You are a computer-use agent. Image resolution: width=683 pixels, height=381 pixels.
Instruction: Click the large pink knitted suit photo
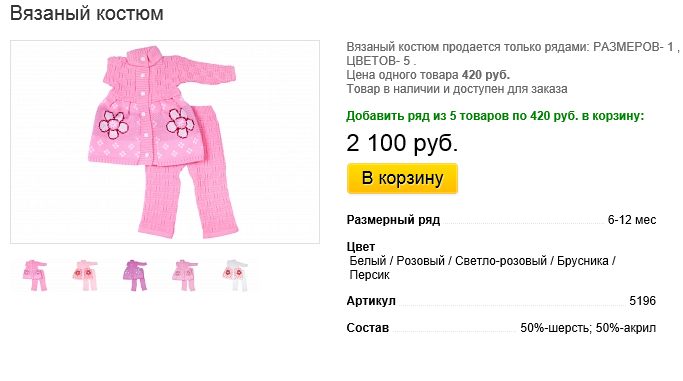click(165, 142)
